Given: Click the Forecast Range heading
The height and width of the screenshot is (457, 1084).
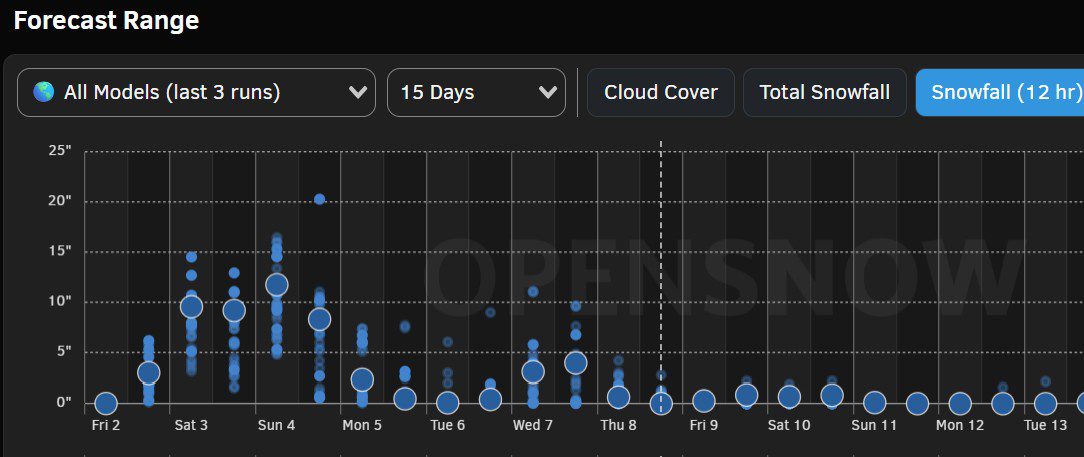Looking at the screenshot, I should [x=106, y=21].
